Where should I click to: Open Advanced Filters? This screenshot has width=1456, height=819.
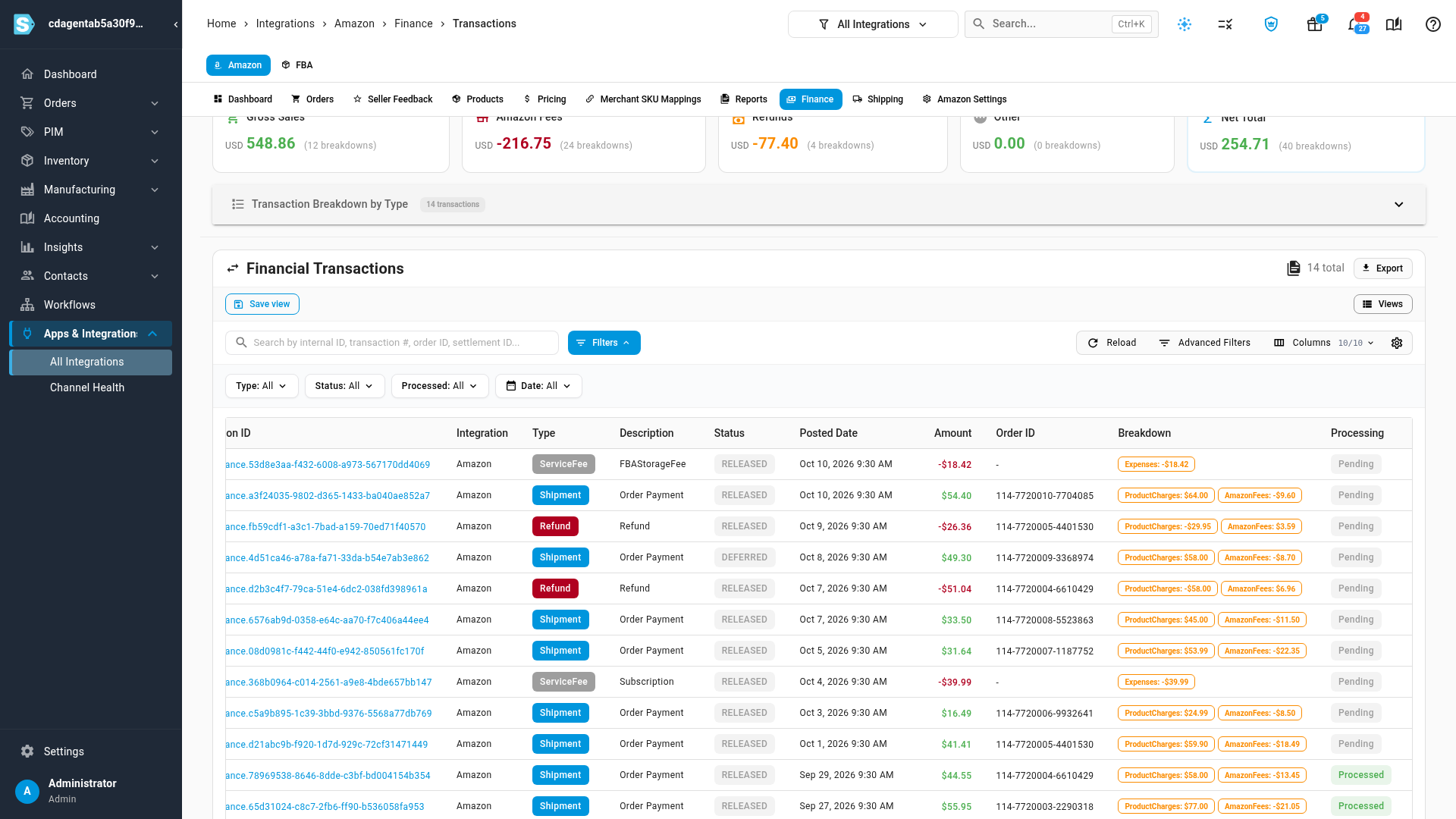pos(1204,343)
